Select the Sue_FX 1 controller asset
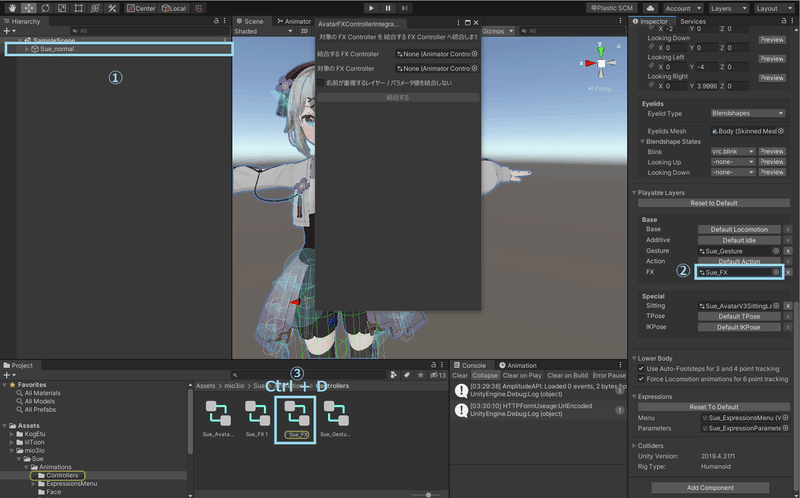Image resolution: width=800 pixels, height=498 pixels. [x=257, y=419]
